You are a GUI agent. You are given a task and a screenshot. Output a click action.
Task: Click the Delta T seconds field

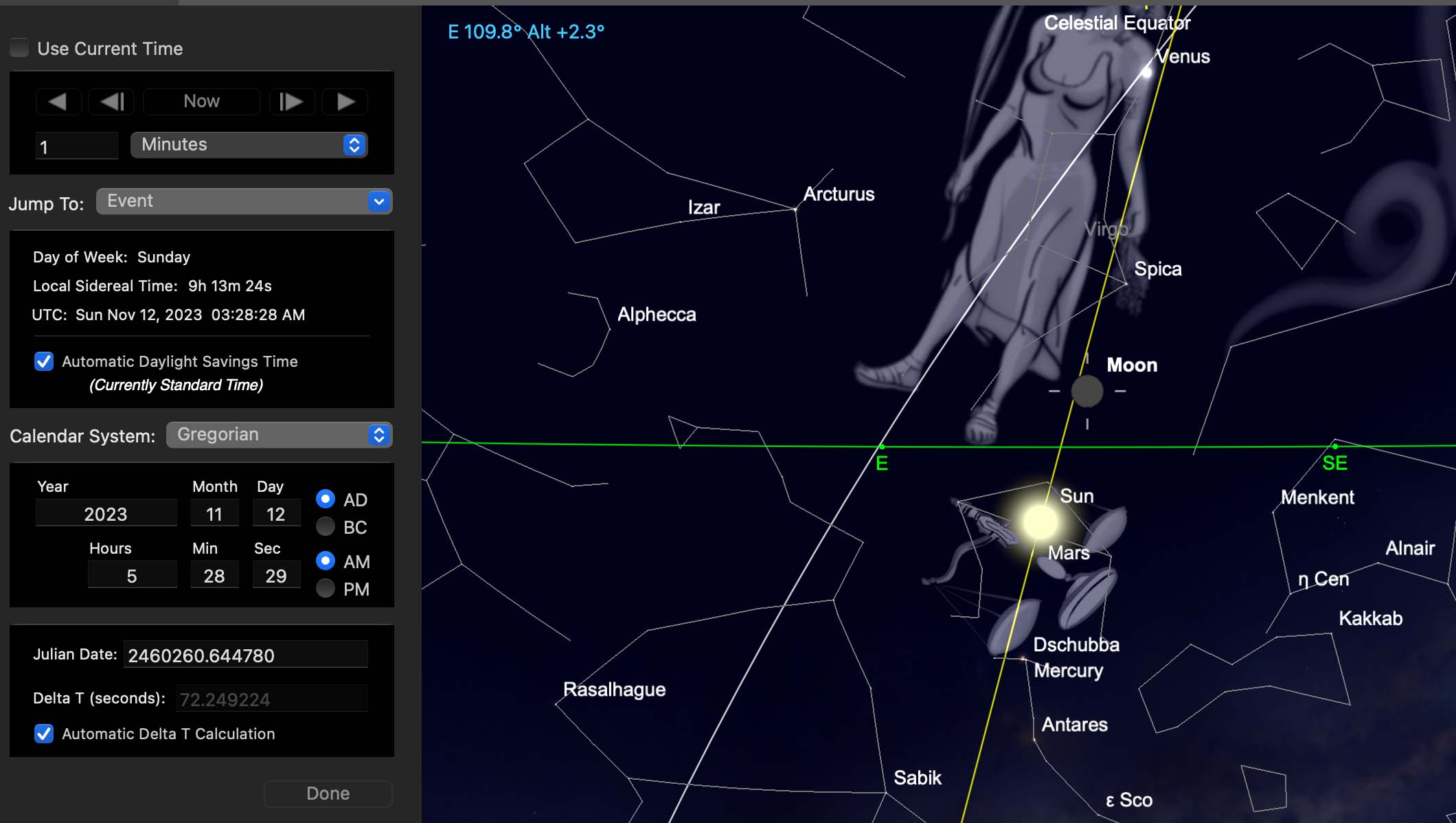(271, 699)
